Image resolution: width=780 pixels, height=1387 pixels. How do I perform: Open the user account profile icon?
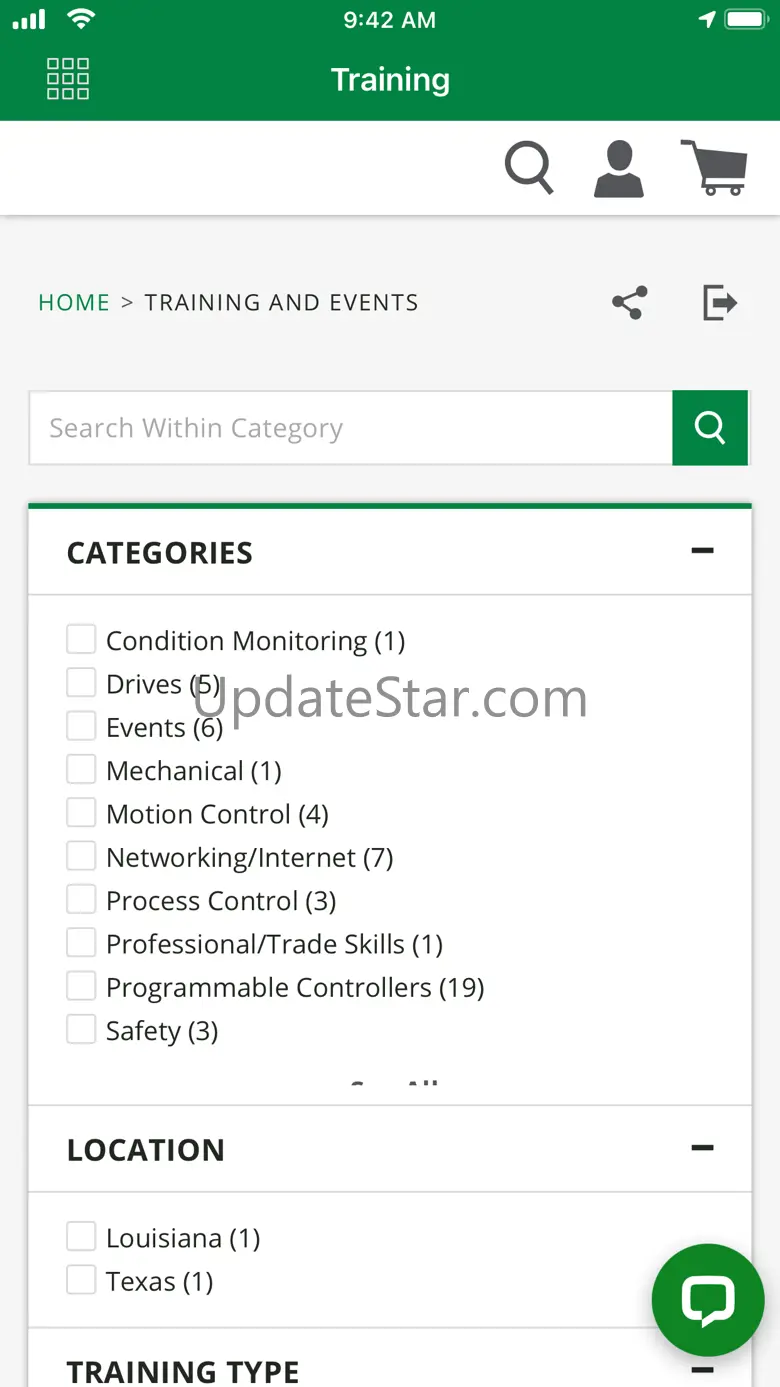click(619, 168)
